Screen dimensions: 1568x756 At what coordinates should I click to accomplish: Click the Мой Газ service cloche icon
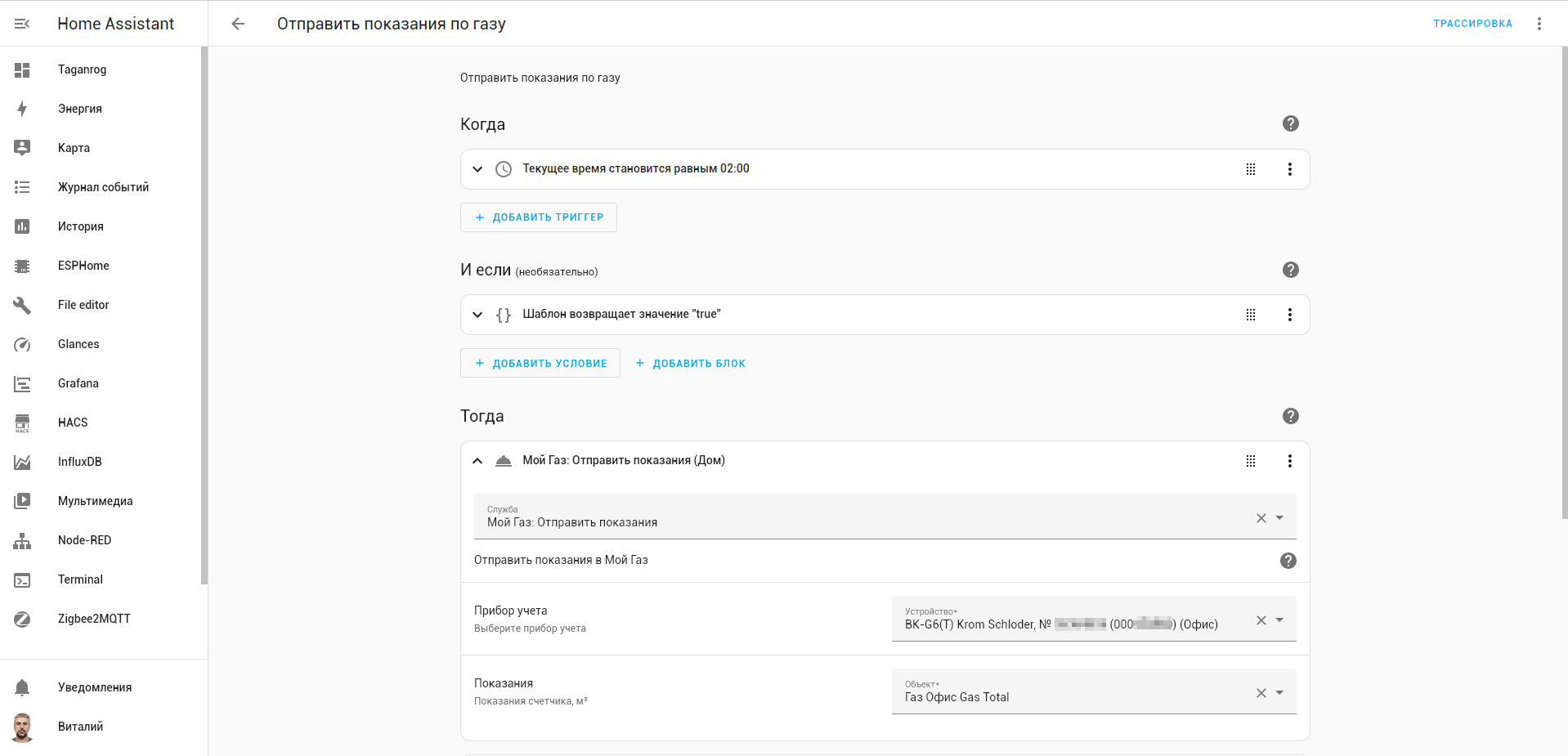[504, 461]
